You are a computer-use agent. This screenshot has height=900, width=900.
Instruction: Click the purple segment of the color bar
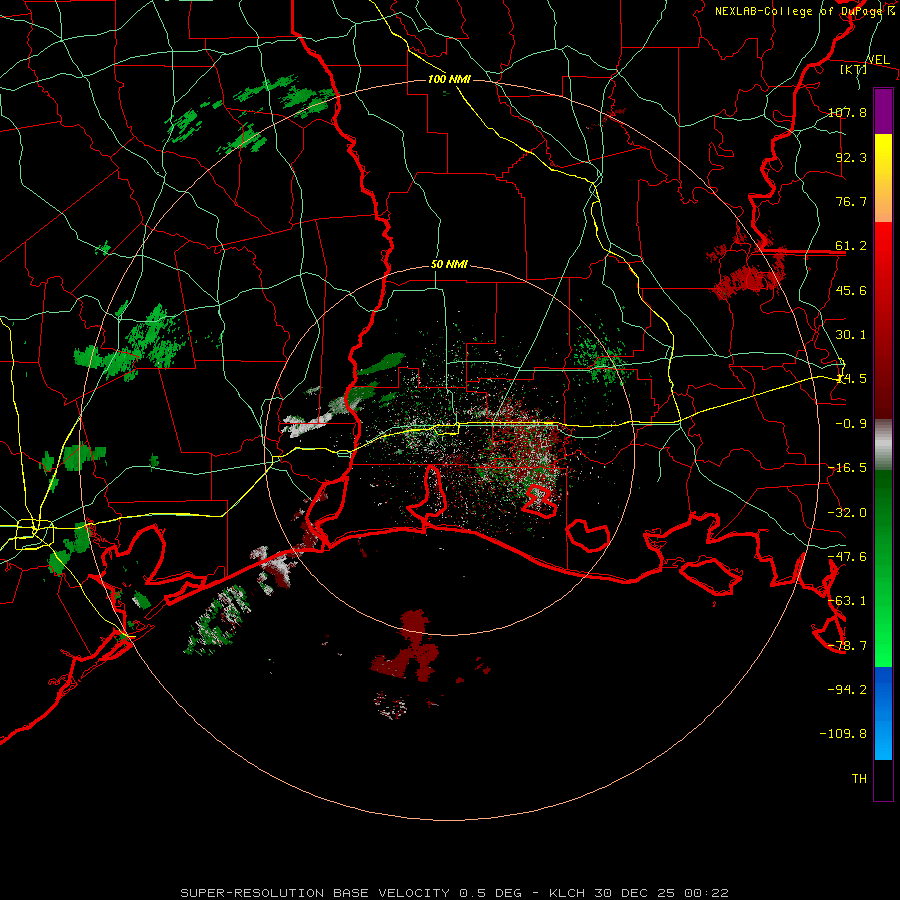click(x=883, y=111)
